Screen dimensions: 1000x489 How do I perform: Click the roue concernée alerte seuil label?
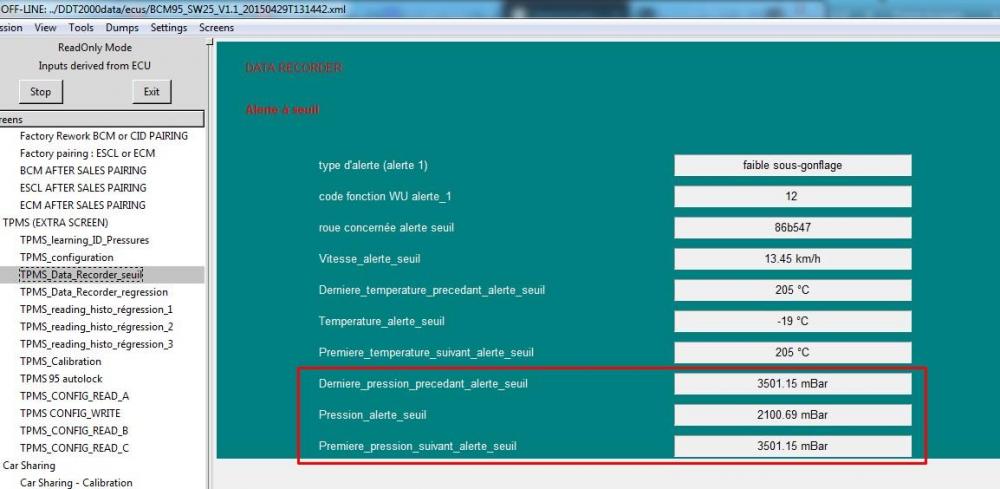pyautogui.click(x=386, y=228)
